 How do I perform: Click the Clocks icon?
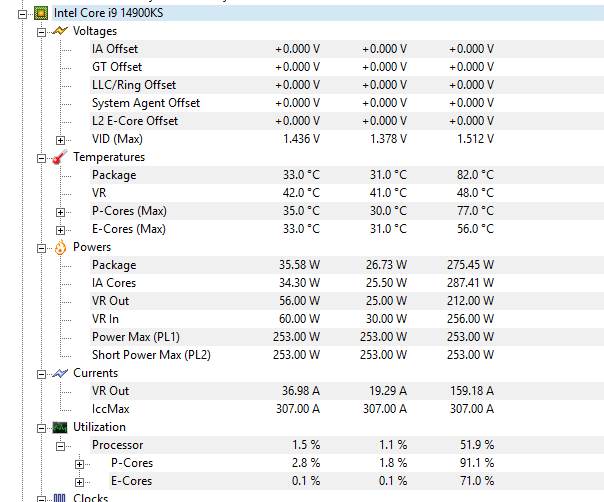[59, 498]
